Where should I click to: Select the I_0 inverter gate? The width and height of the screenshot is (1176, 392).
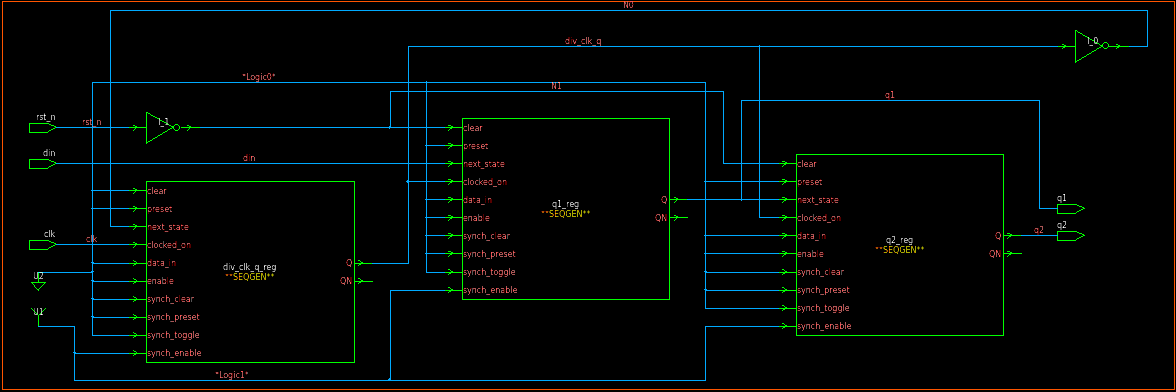pos(1091,46)
